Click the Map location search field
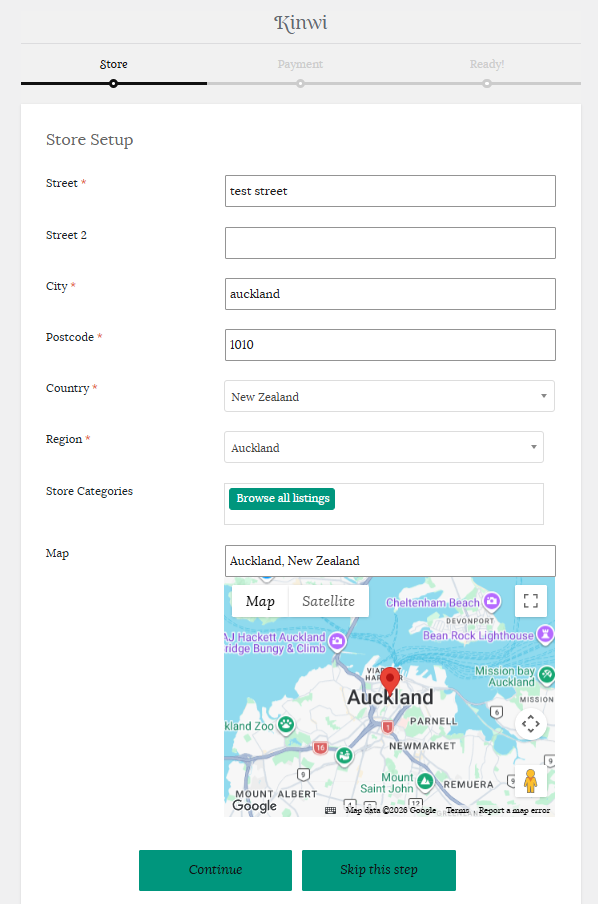 (390, 561)
